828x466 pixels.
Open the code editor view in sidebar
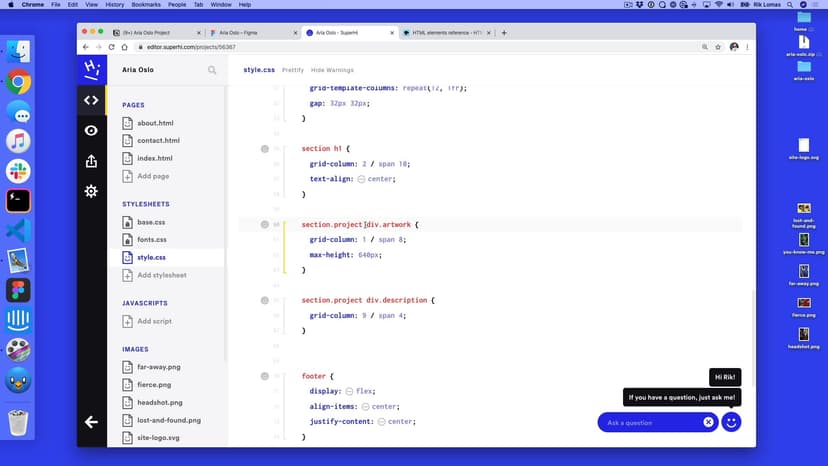[91, 100]
